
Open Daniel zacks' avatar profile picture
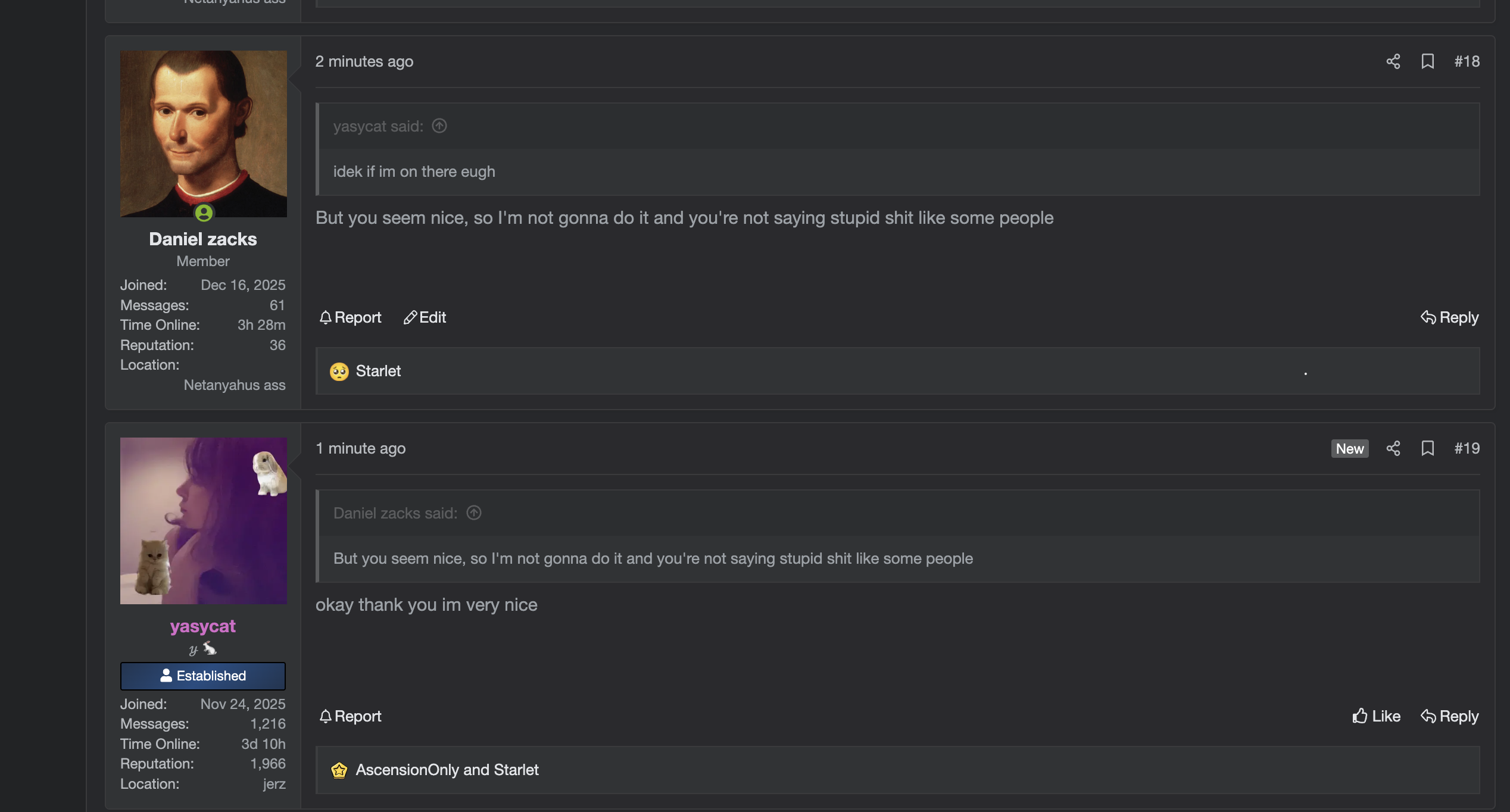point(204,133)
